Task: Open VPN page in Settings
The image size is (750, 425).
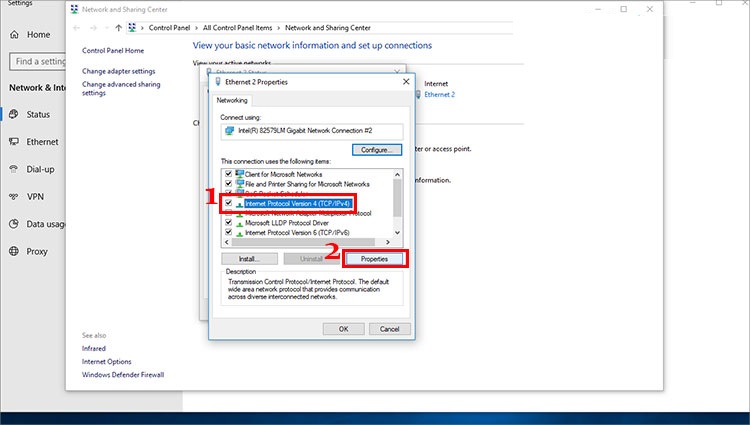Action: pos(35,196)
